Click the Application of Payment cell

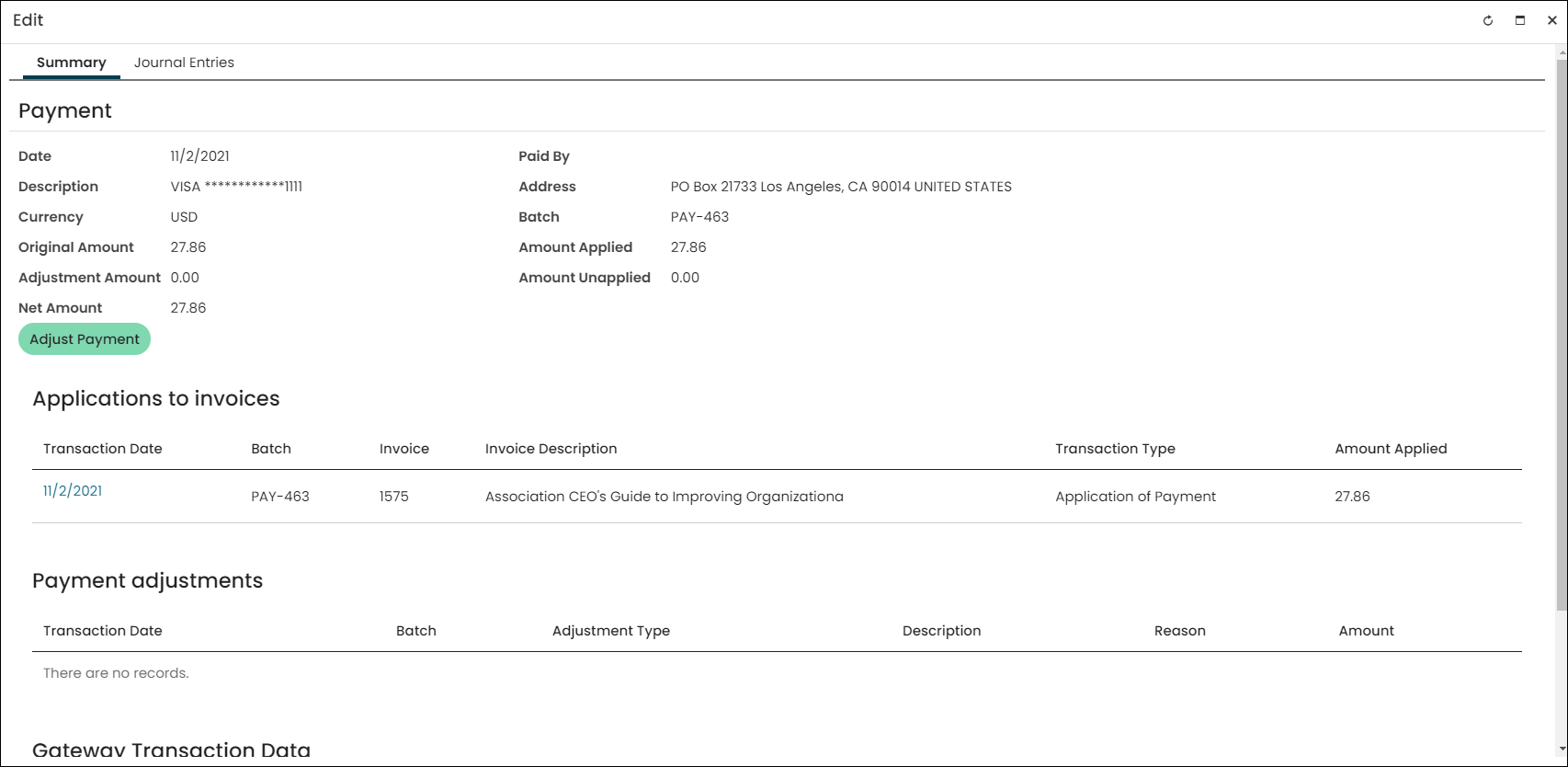[1135, 497]
